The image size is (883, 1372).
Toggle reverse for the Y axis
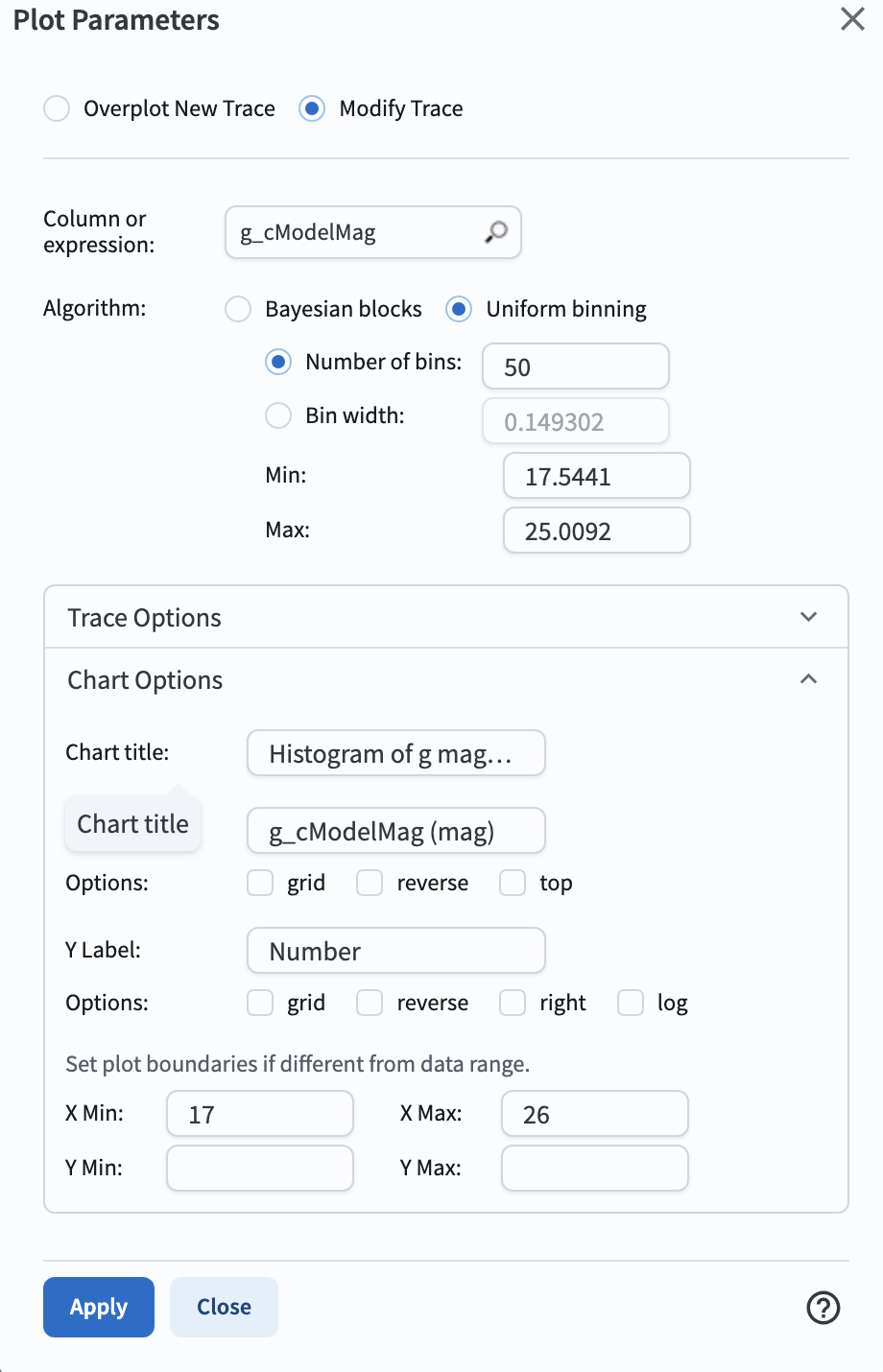coord(370,1003)
